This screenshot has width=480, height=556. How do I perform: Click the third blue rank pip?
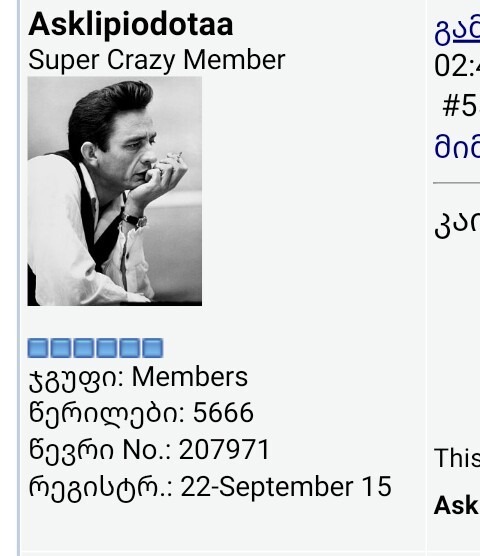click(83, 348)
